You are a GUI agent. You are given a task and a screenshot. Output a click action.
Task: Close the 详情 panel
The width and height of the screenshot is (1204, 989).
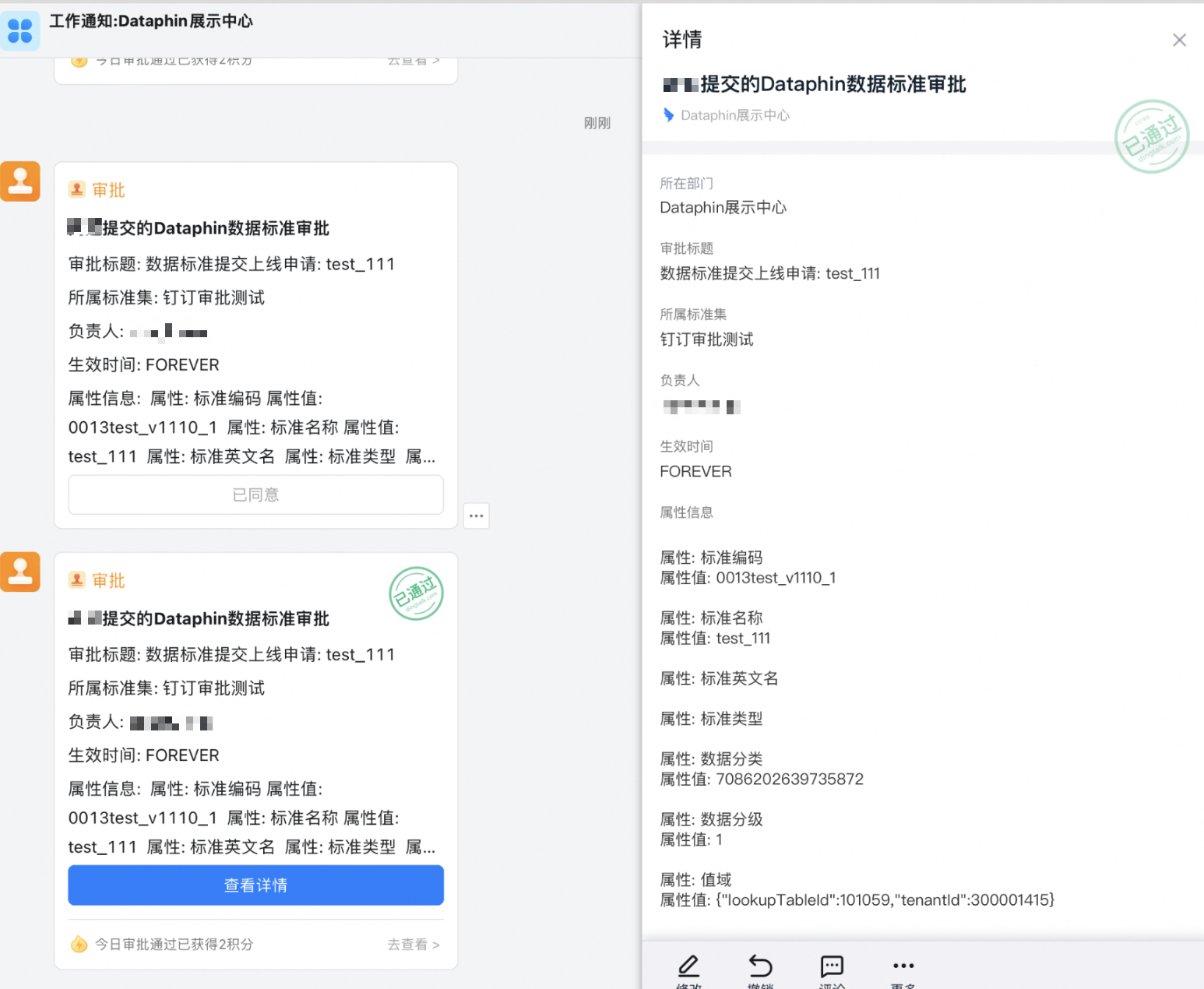click(1179, 40)
